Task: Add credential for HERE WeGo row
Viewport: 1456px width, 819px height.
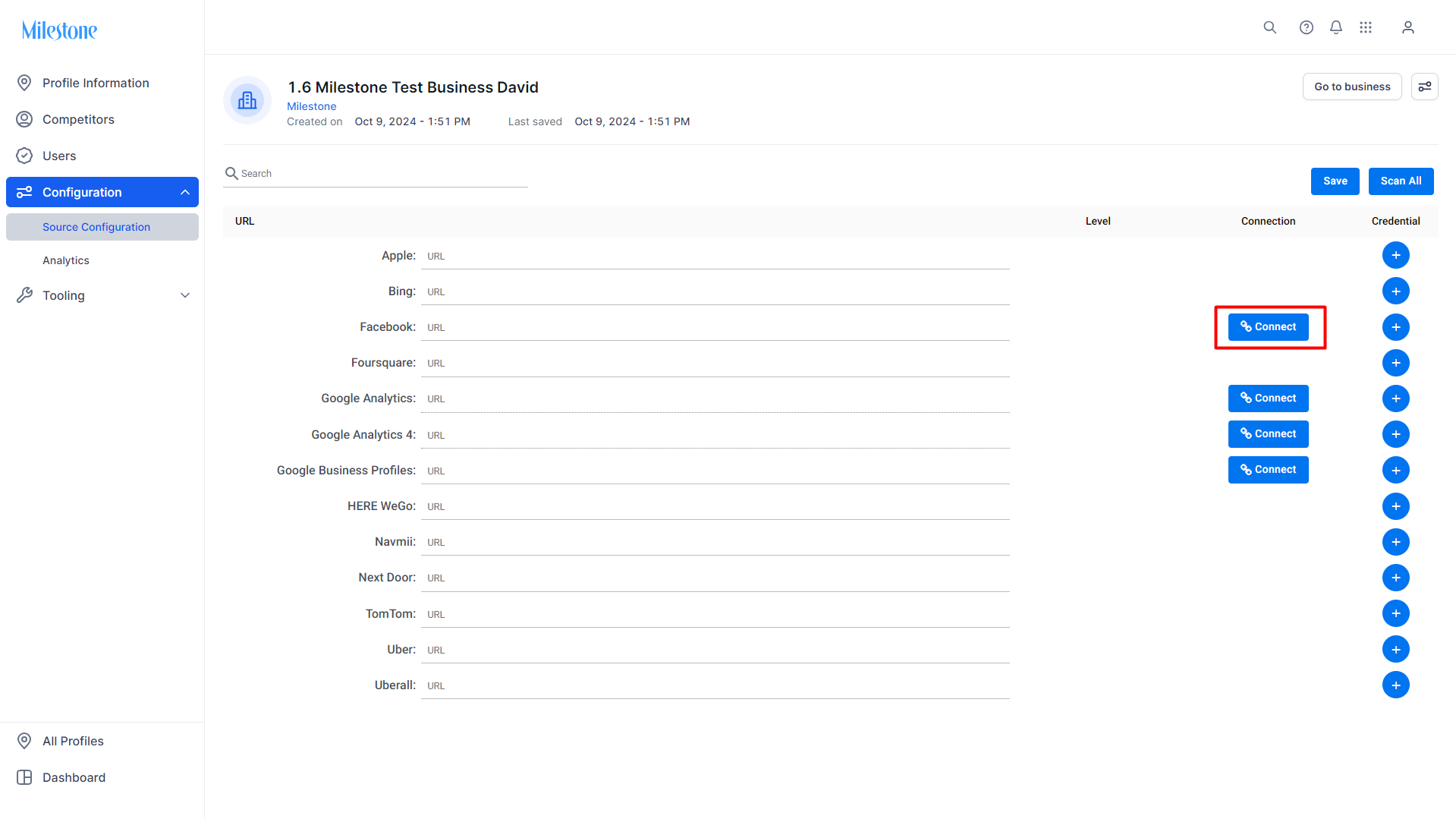Action: point(1396,506)
